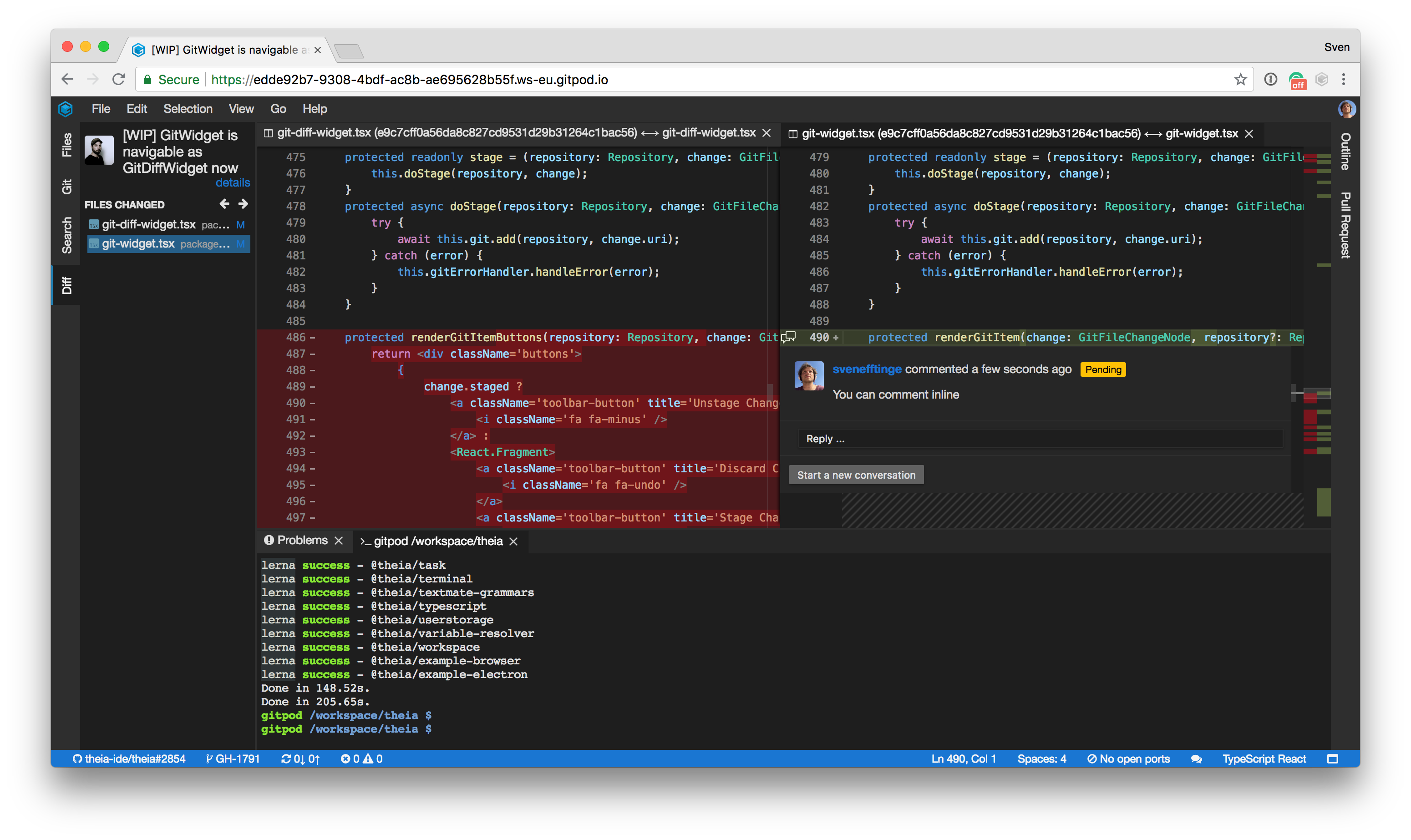Image resolution: width=1411 pixels, height=840 pixels.
Task: Select TypeScript React language mode
Action: pos(1264,759)
